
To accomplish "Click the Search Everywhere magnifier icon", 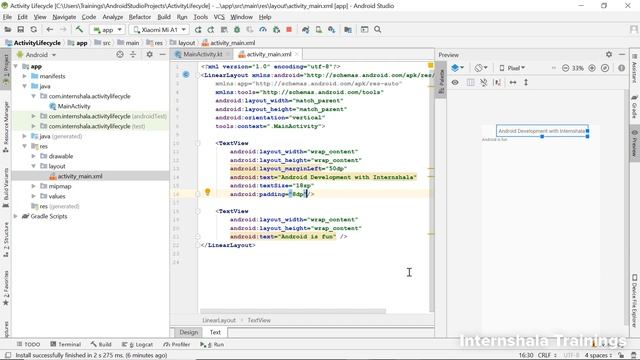I will (x=378, y=29).
